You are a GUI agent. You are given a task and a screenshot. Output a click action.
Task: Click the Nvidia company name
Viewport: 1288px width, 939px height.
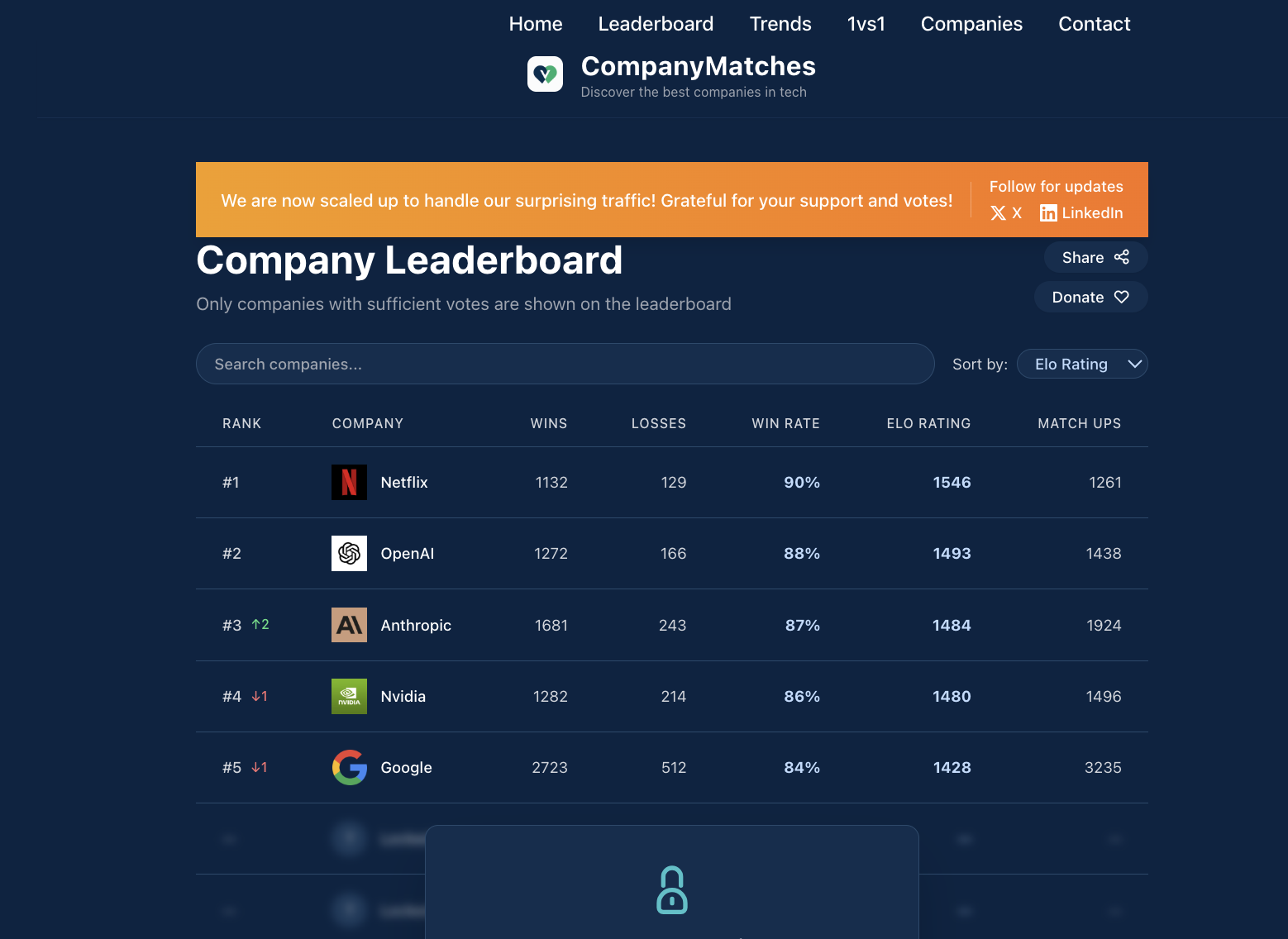403,696
